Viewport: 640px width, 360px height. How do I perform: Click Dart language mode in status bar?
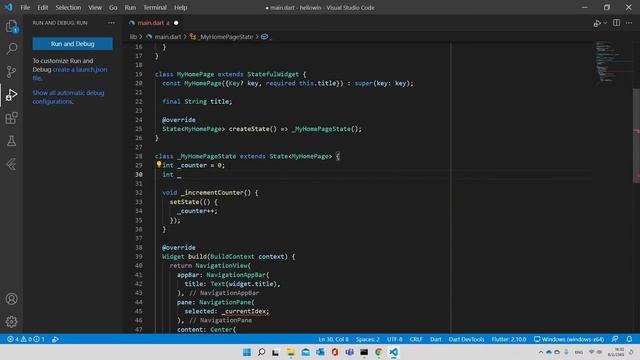click(x=436, y=339)
